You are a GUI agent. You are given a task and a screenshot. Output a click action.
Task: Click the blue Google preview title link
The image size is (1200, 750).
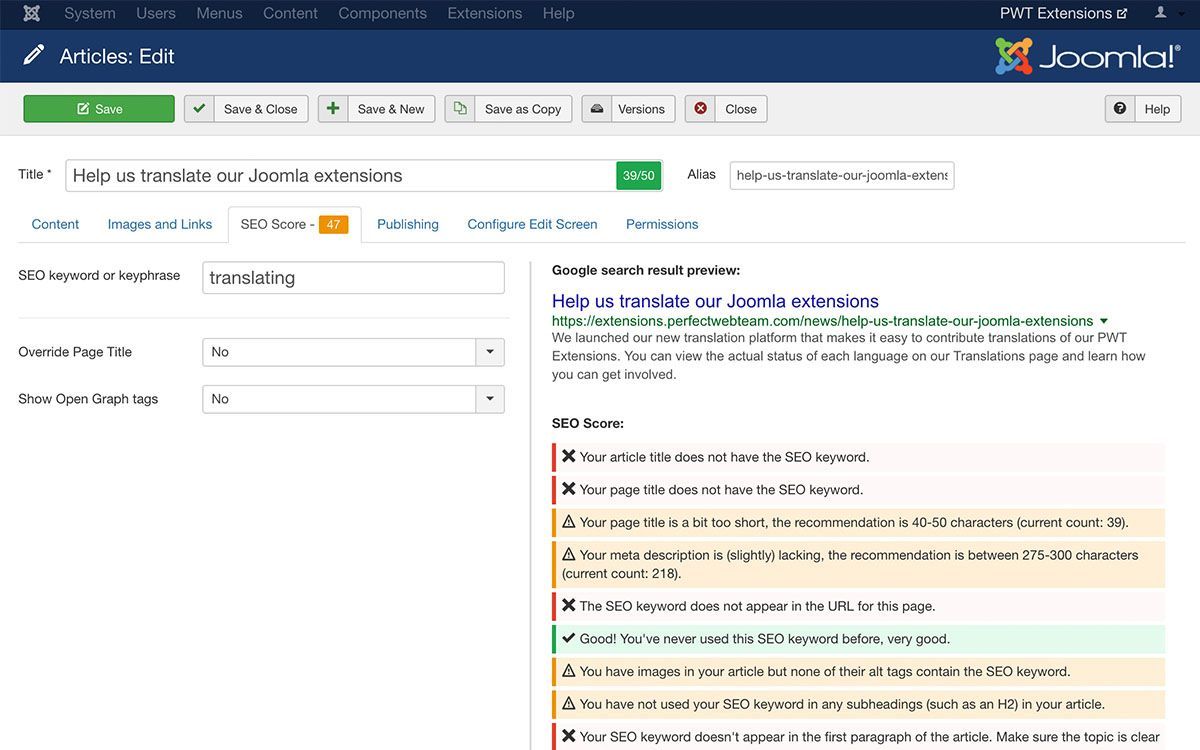[715, 301]
